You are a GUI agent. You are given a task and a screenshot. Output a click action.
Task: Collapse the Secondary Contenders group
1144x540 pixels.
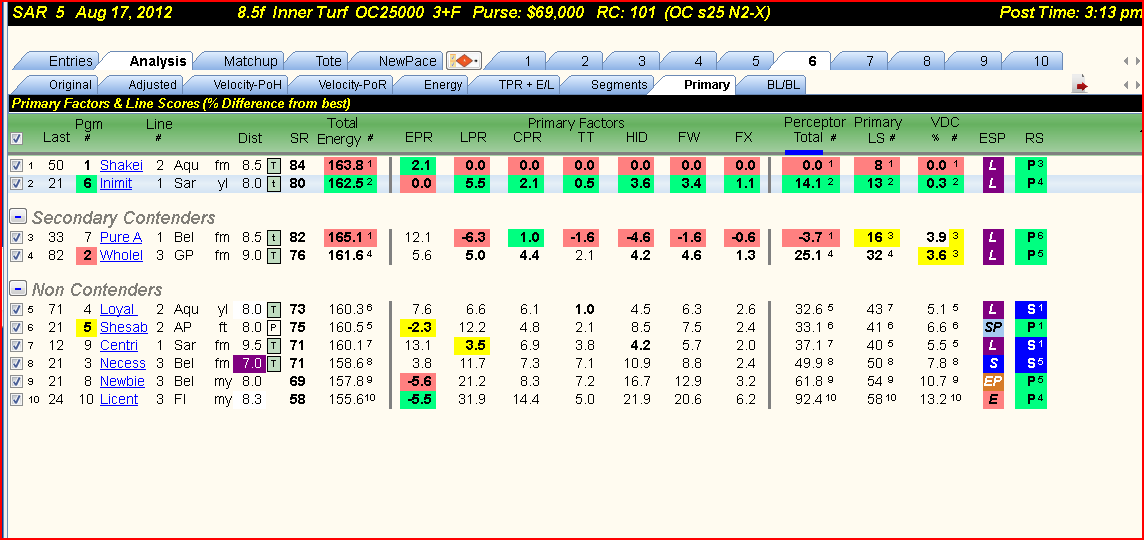tap(19, 217)
